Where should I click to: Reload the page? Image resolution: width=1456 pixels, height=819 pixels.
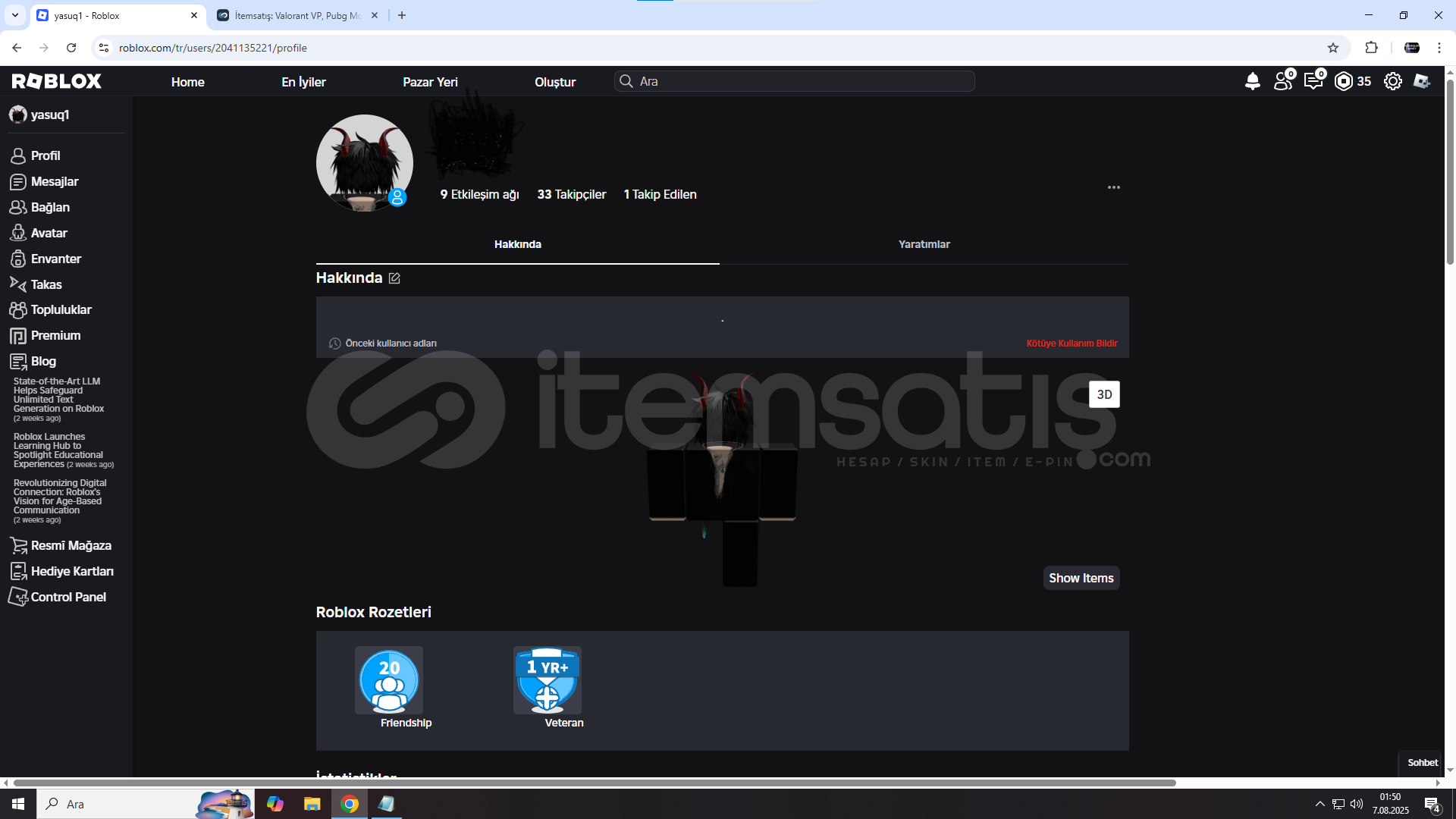pos(71,48)
